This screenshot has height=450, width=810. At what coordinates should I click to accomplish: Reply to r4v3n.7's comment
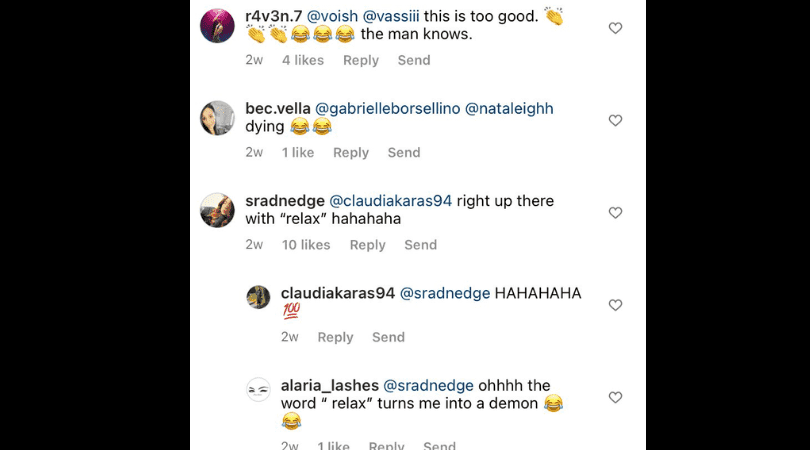[x=361, y=60]
